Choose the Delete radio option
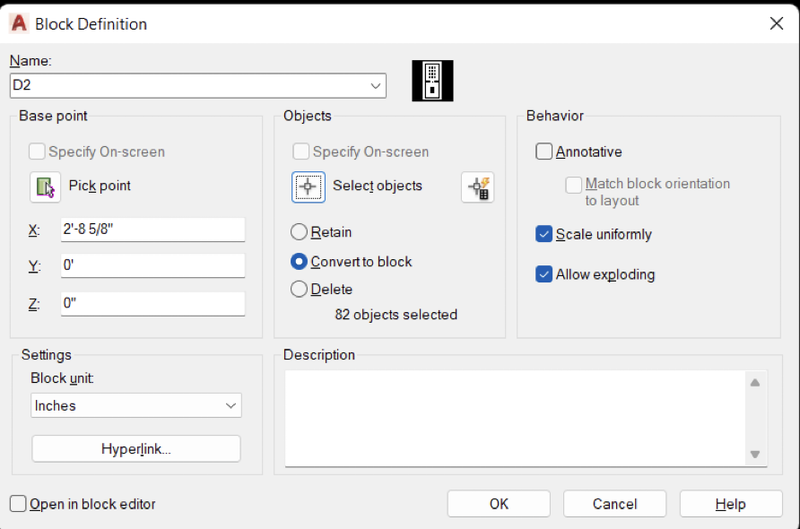This screenshot has height=529, width=800. click(x=299, y=289)
